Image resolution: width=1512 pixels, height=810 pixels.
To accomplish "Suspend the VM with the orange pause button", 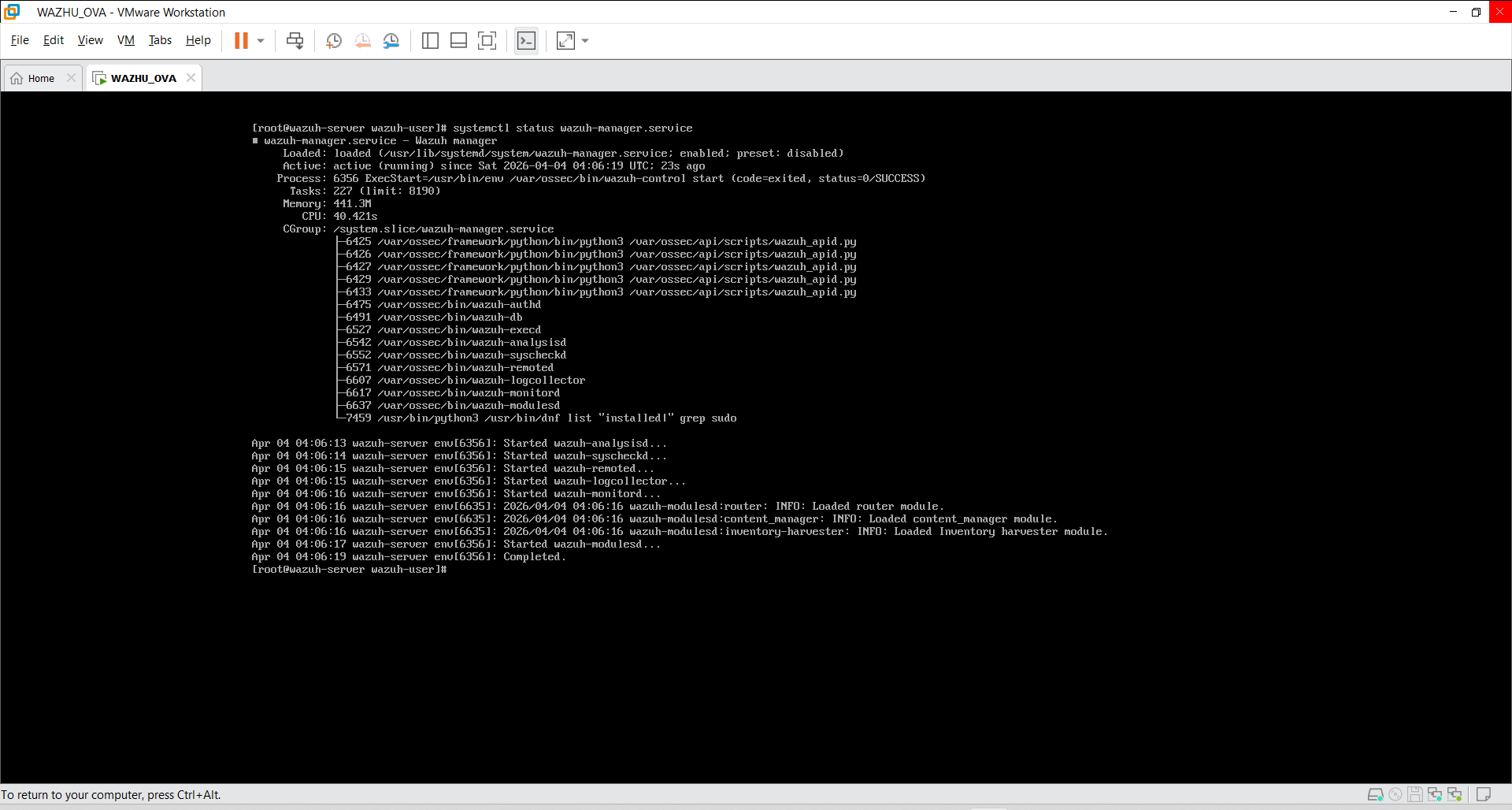I will pyautogui.click(x=241, y=41).
